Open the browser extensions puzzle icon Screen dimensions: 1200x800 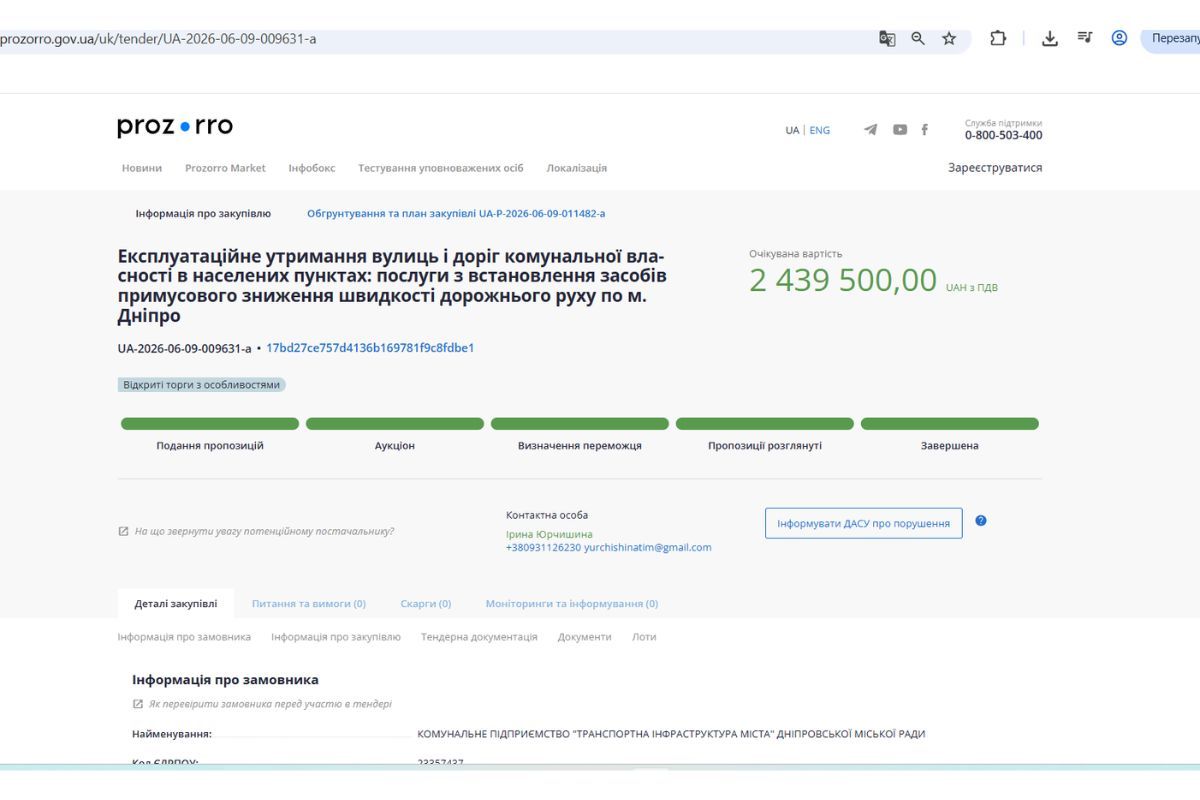click(997, 39)
